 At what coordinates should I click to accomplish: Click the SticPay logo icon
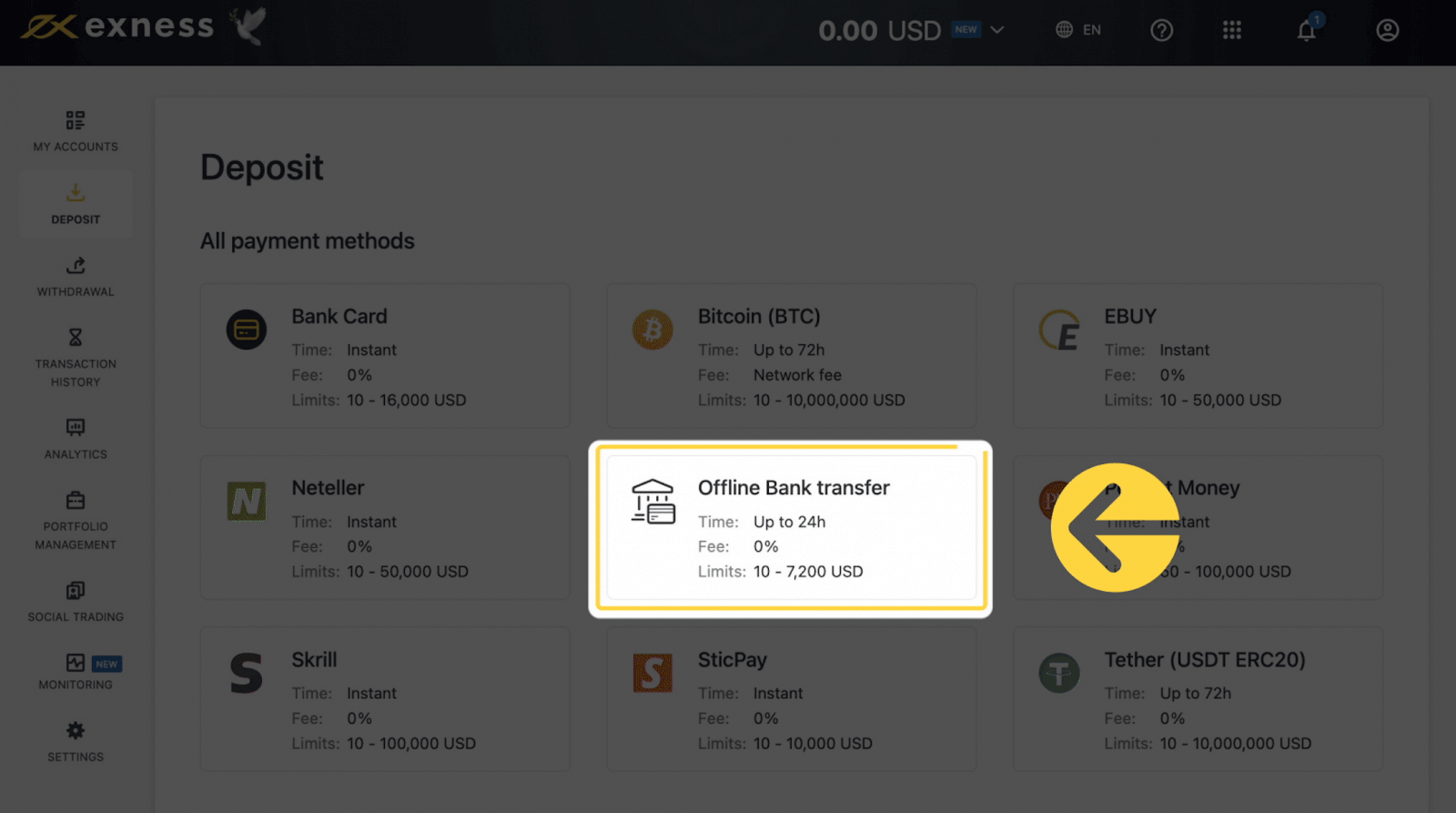[x=652, y=673]
